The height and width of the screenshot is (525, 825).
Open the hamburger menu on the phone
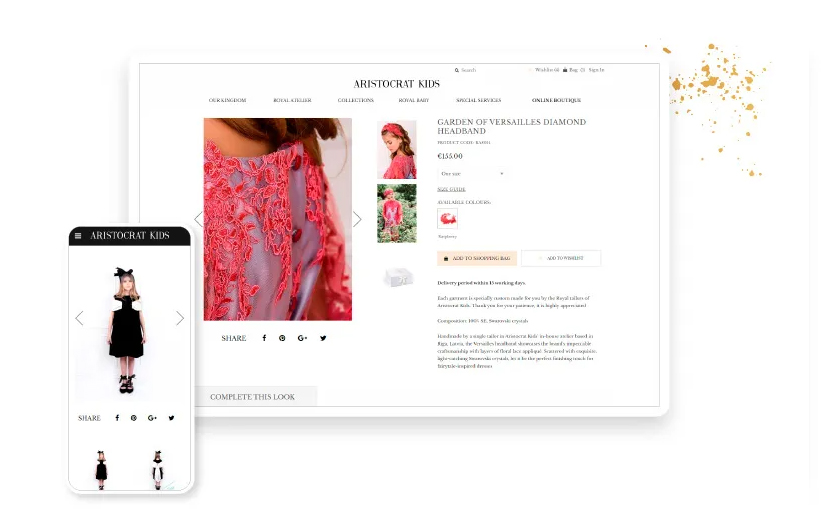tap(78, 236)
